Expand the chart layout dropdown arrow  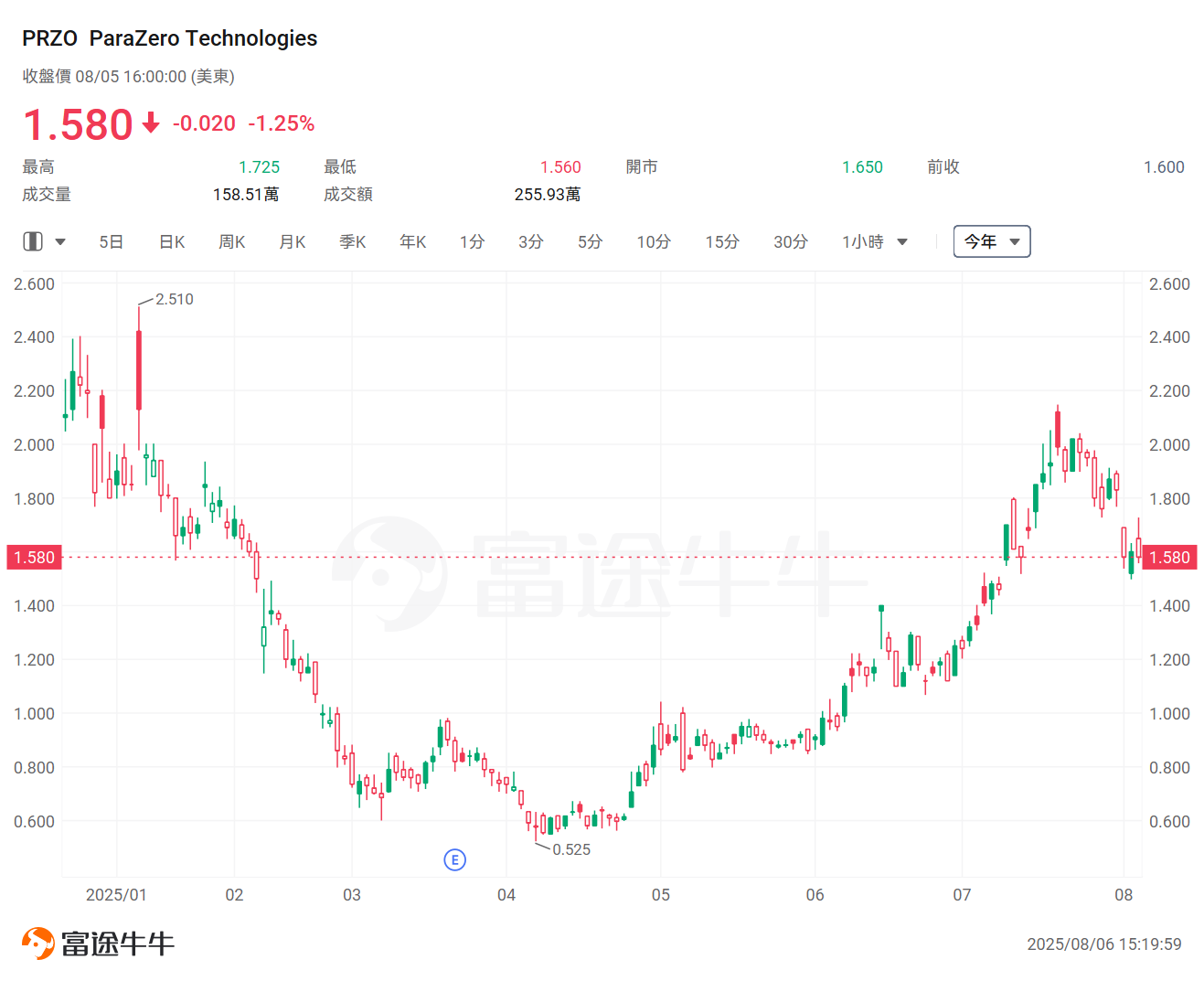pyautogui.click(x=60, y=242)
